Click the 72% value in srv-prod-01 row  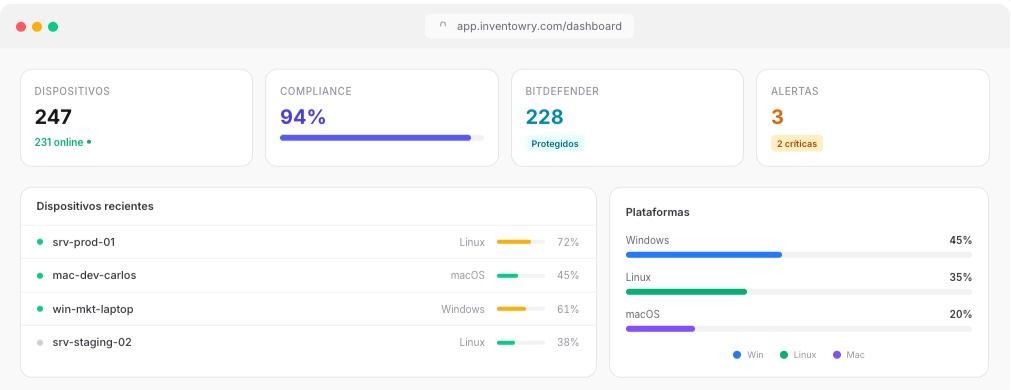[x=568, y=242]
